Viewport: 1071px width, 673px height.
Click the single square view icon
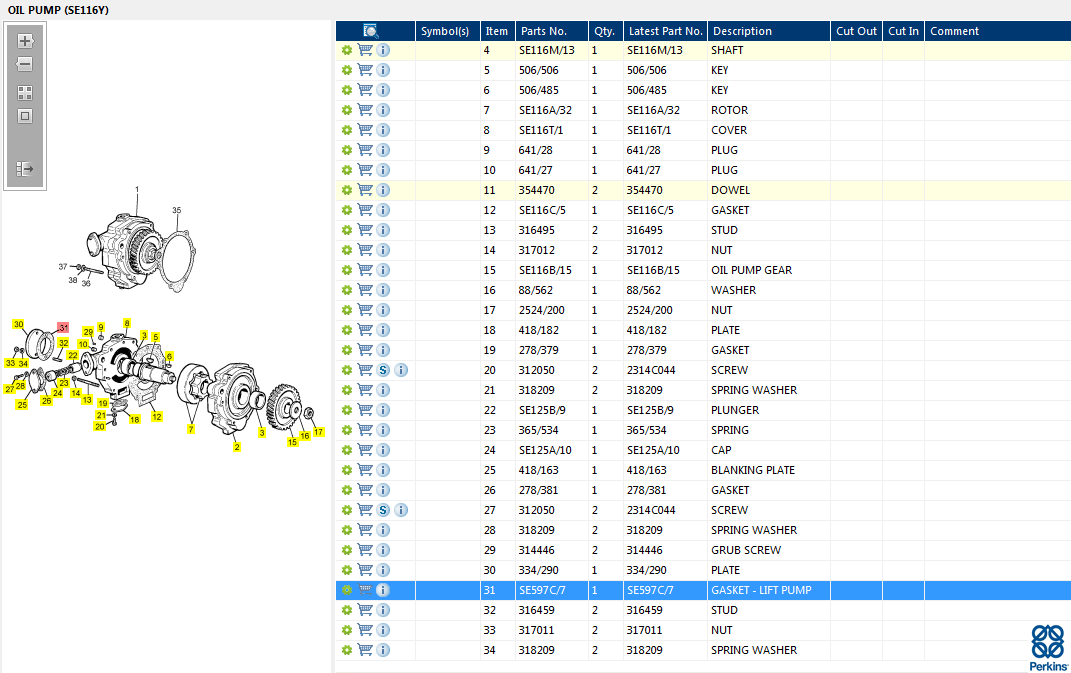coord(25,116)
